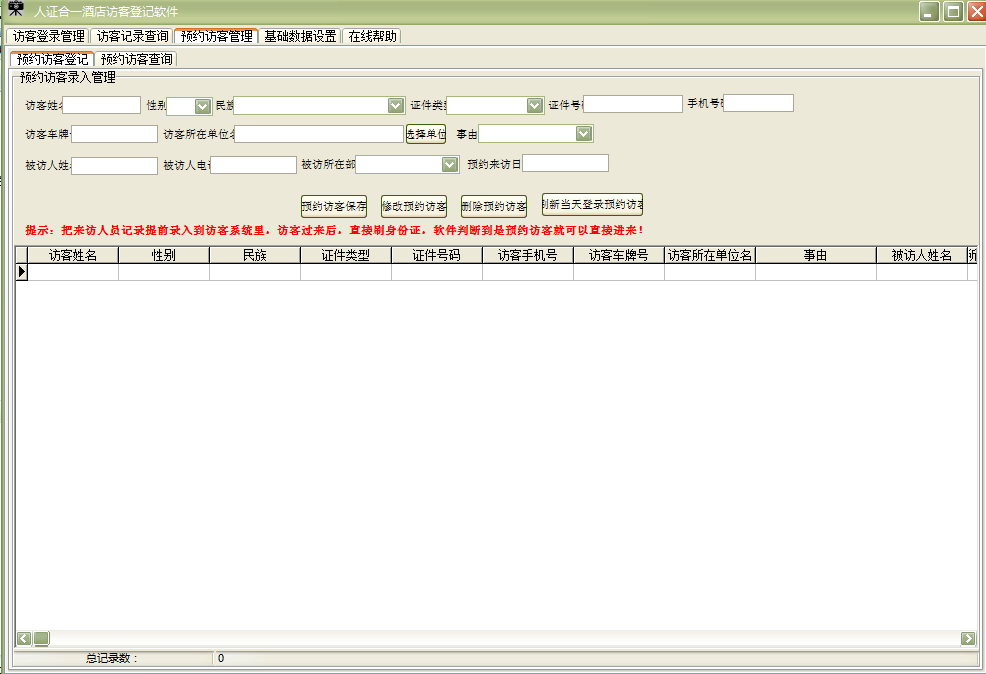Click the 删除预约访客 button
The image size is (986, 674).
coord(494,206)
